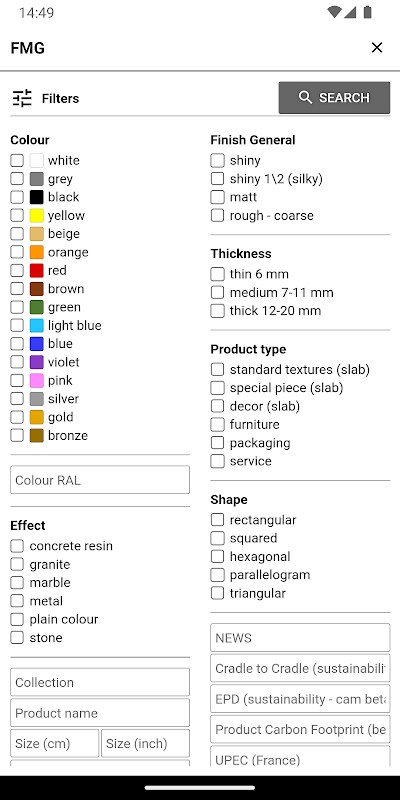This screenshot has height=800, width=400.
Task: Enable the marble effect checkbox
Action: pyautogui.click(x=17, y=583)
